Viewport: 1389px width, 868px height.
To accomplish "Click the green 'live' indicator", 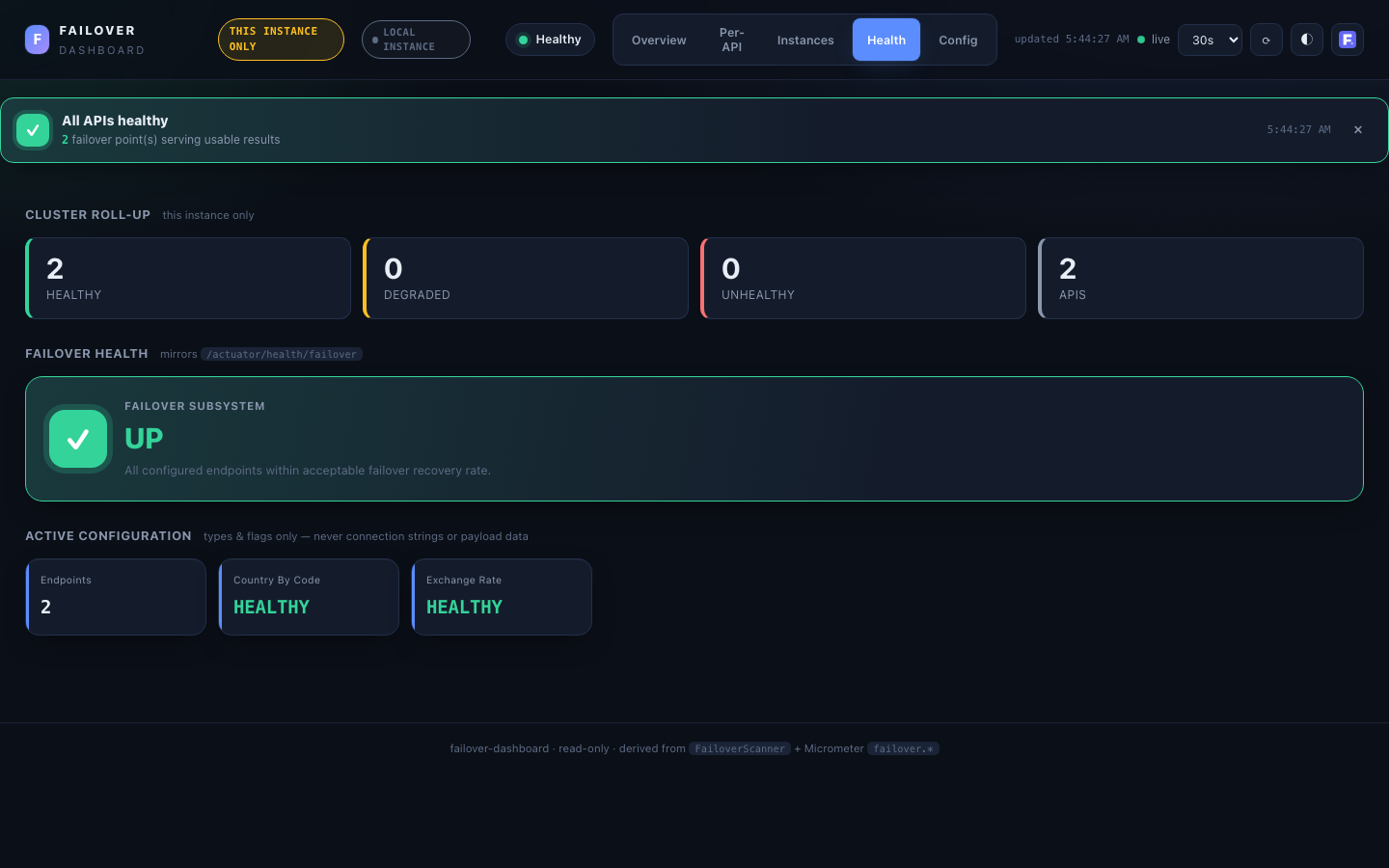I will point(1154,40).
